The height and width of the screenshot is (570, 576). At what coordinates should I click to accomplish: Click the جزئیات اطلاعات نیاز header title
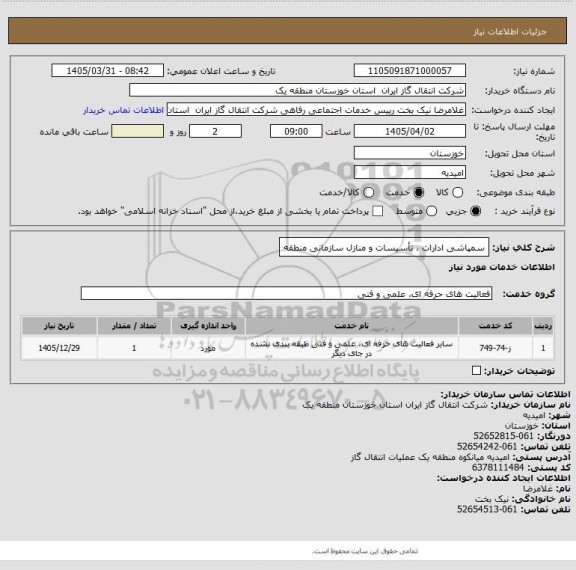click(x=510, y=32)
